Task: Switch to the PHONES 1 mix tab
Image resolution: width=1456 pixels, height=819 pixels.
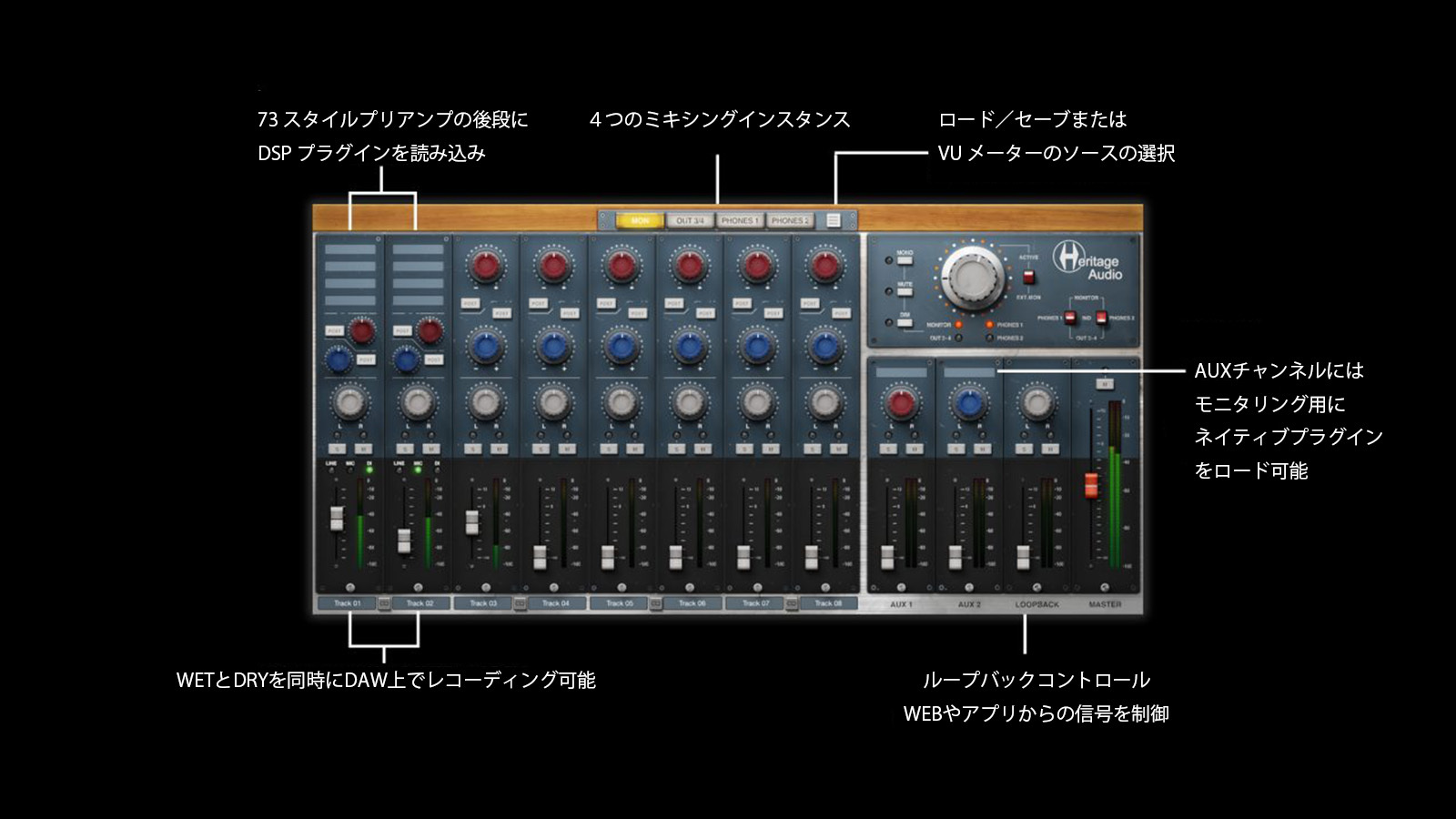Action: click(739, 220)
